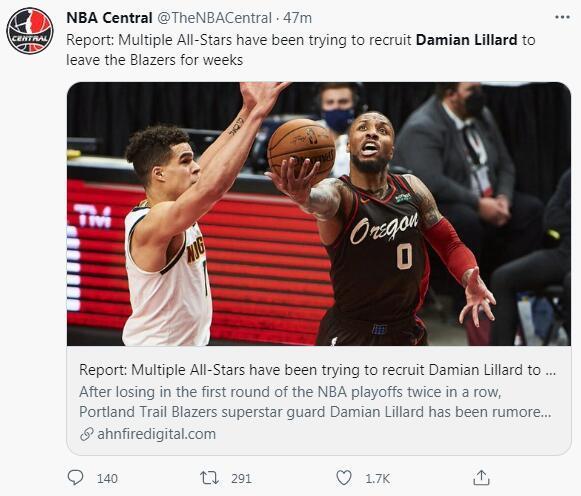The height and width of the screenshot is (496, 581).
Task: Click the 140 replies count
Action: click(107, 479)
